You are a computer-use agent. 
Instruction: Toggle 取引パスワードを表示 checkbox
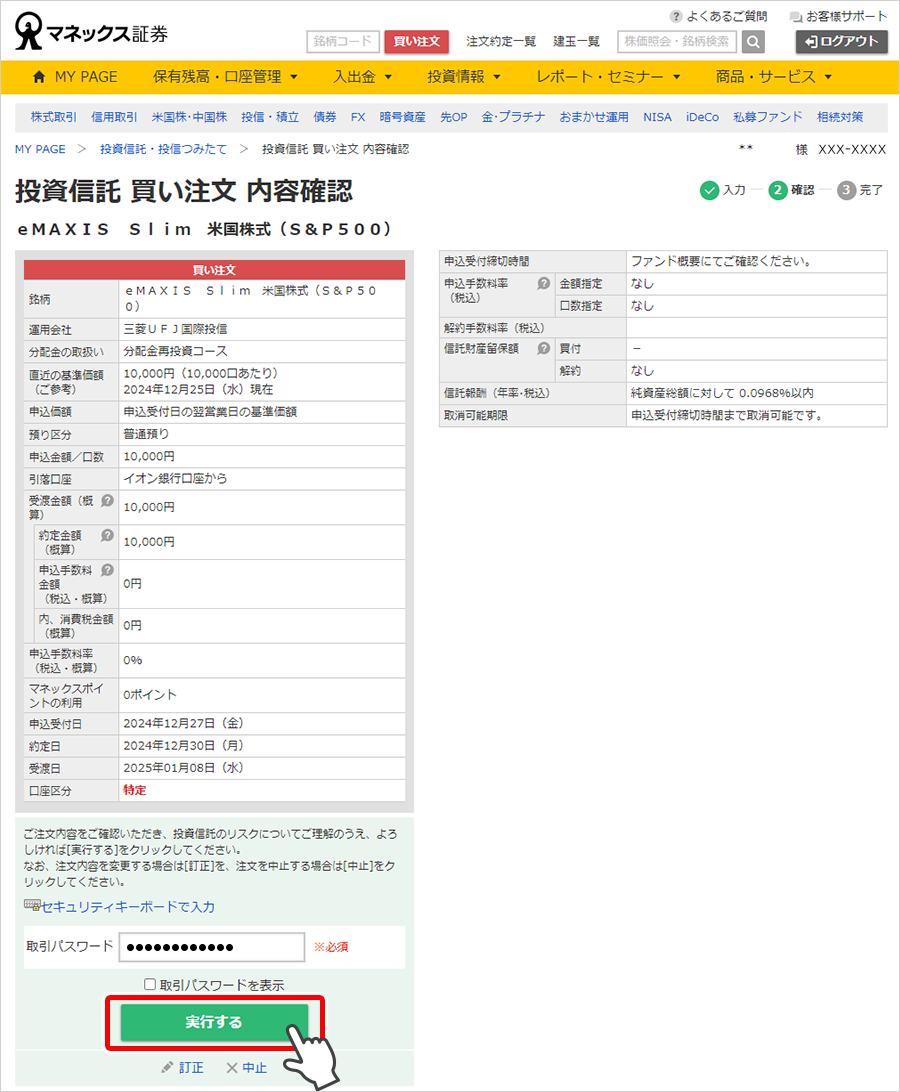(150, 984)
